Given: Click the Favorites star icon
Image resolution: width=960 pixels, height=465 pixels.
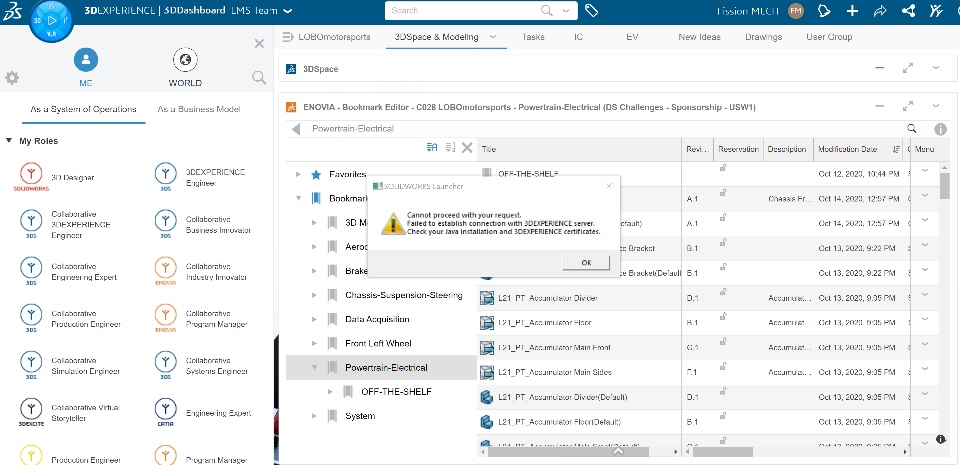Looking at the screenshot, I should (316, 174).
